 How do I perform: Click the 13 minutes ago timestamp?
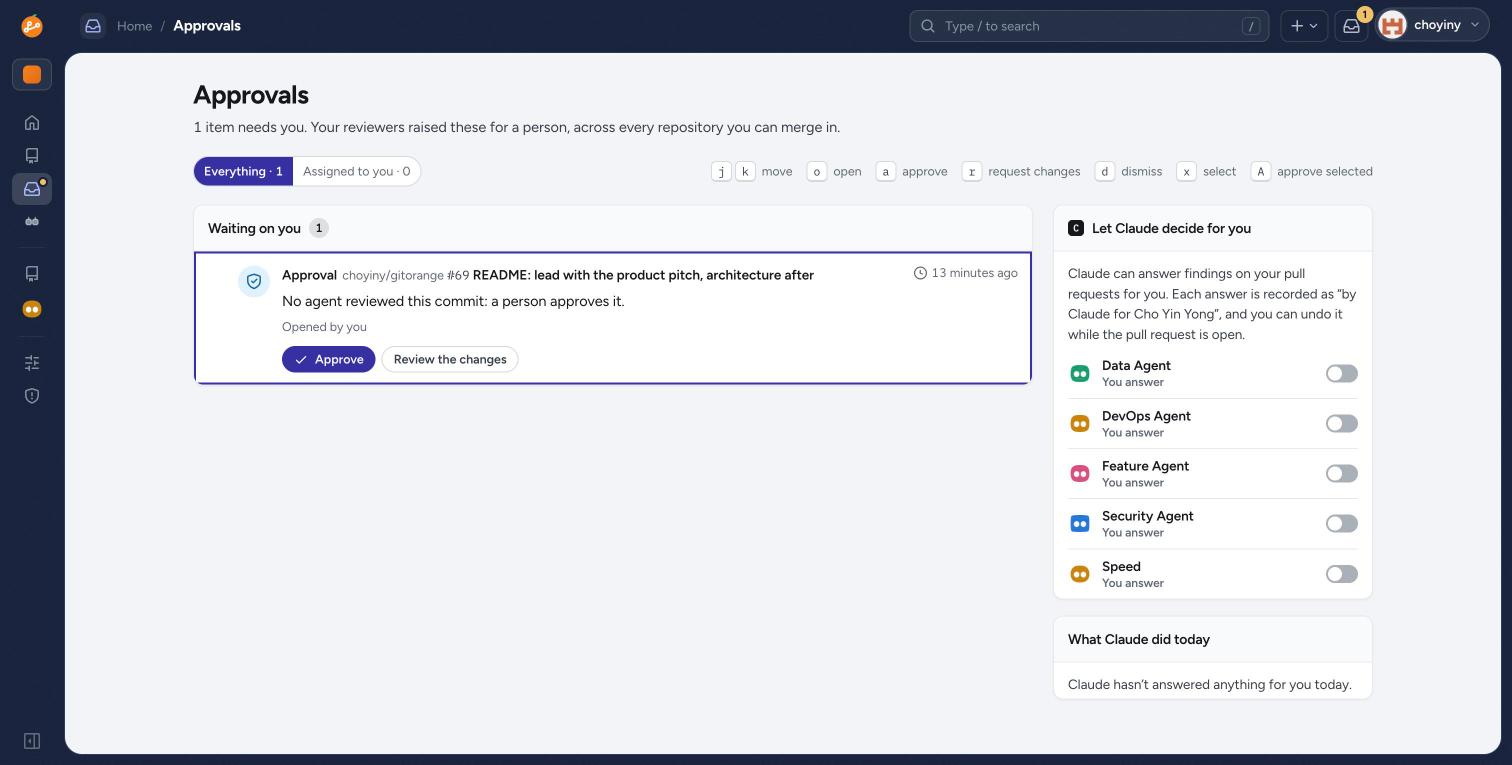click(966, 273)
